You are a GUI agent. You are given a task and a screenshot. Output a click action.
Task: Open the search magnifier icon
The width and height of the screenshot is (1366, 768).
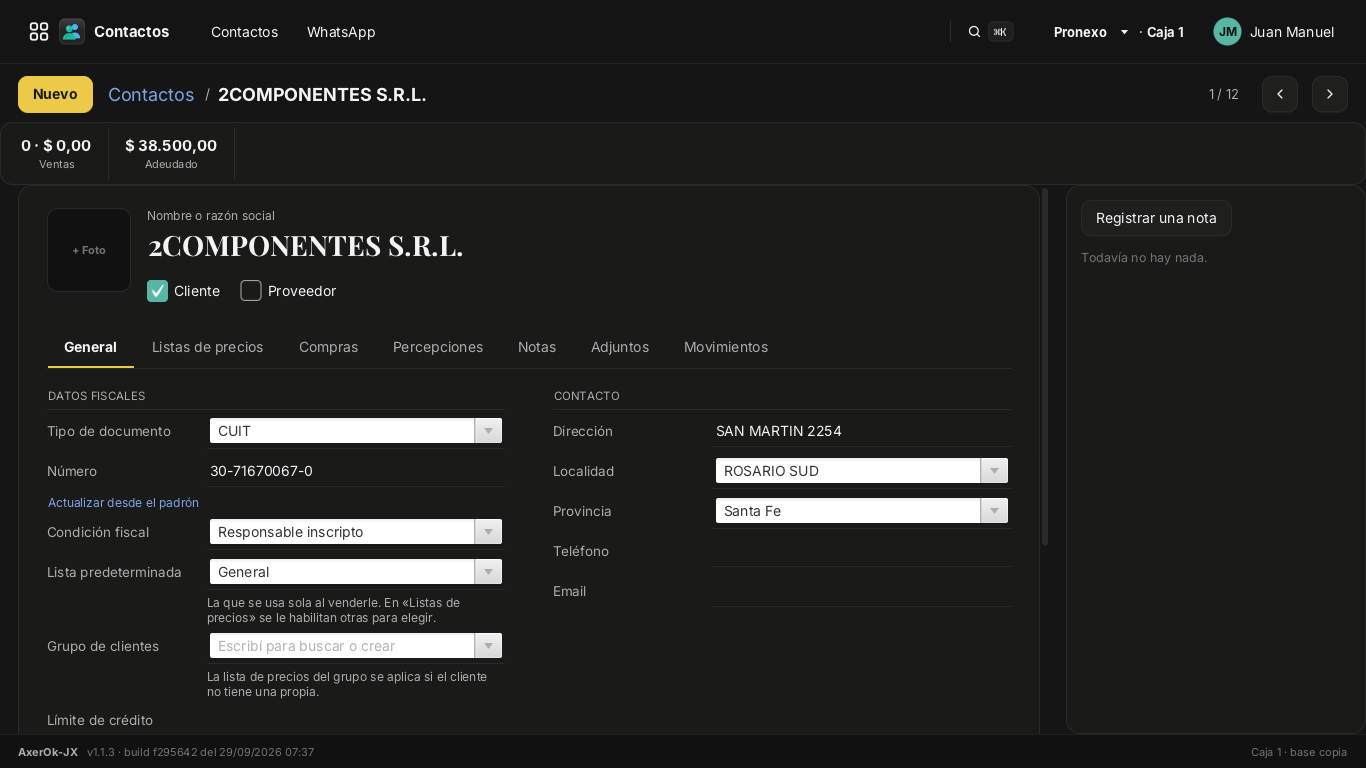pyautogui.click(x=974, y=32)
